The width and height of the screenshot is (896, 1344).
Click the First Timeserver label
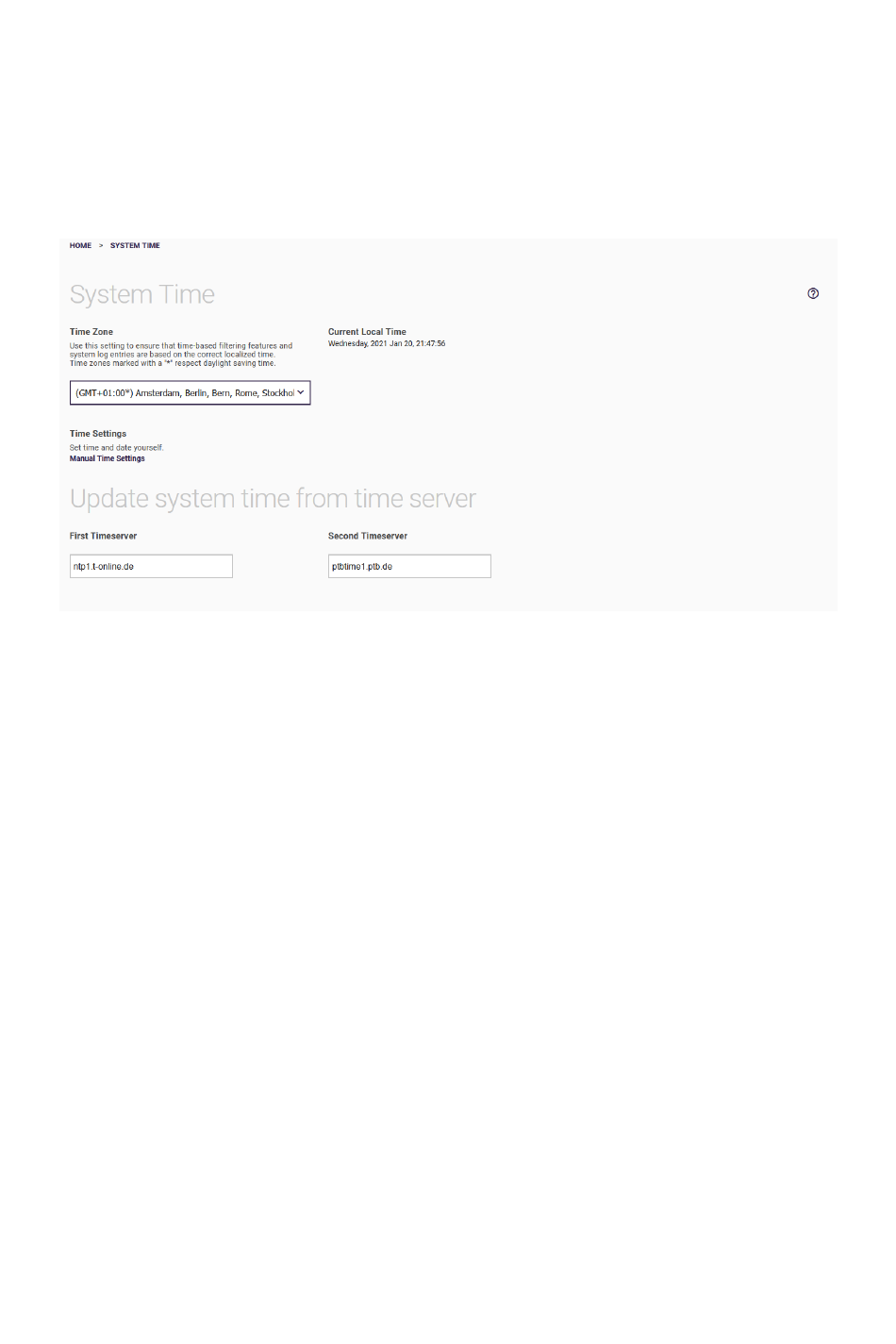pos(103,536)
